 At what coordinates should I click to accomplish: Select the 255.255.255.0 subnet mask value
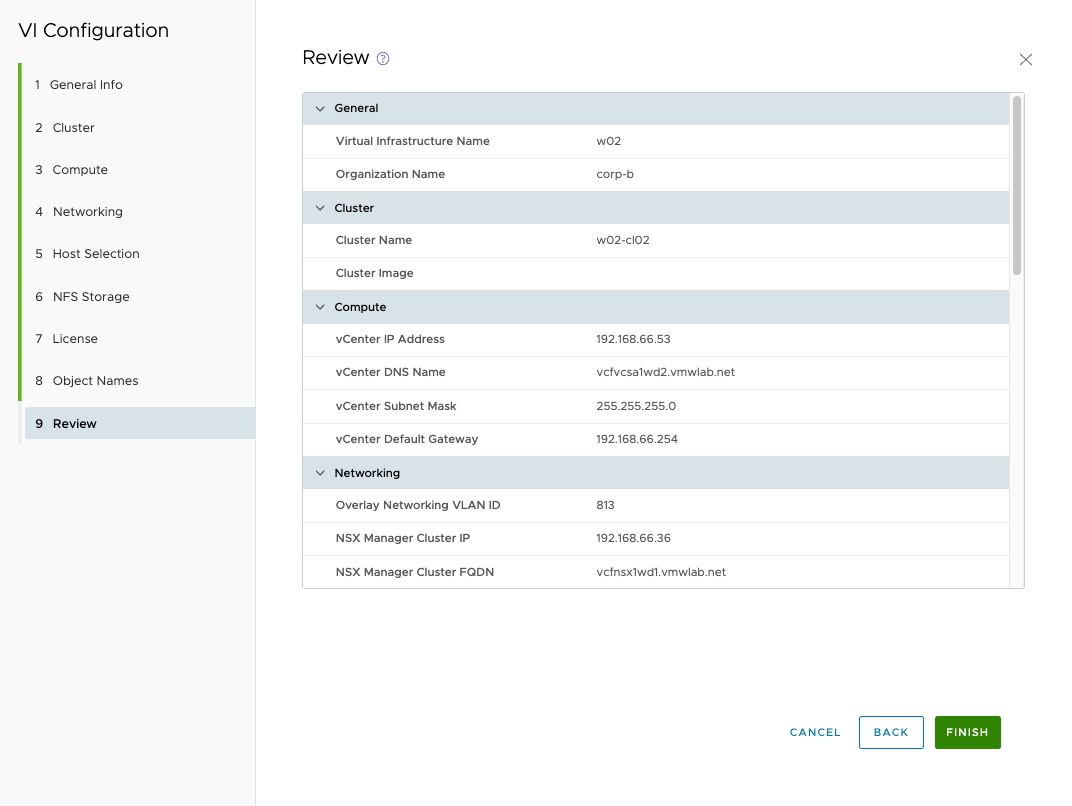[x=636, y=406]
